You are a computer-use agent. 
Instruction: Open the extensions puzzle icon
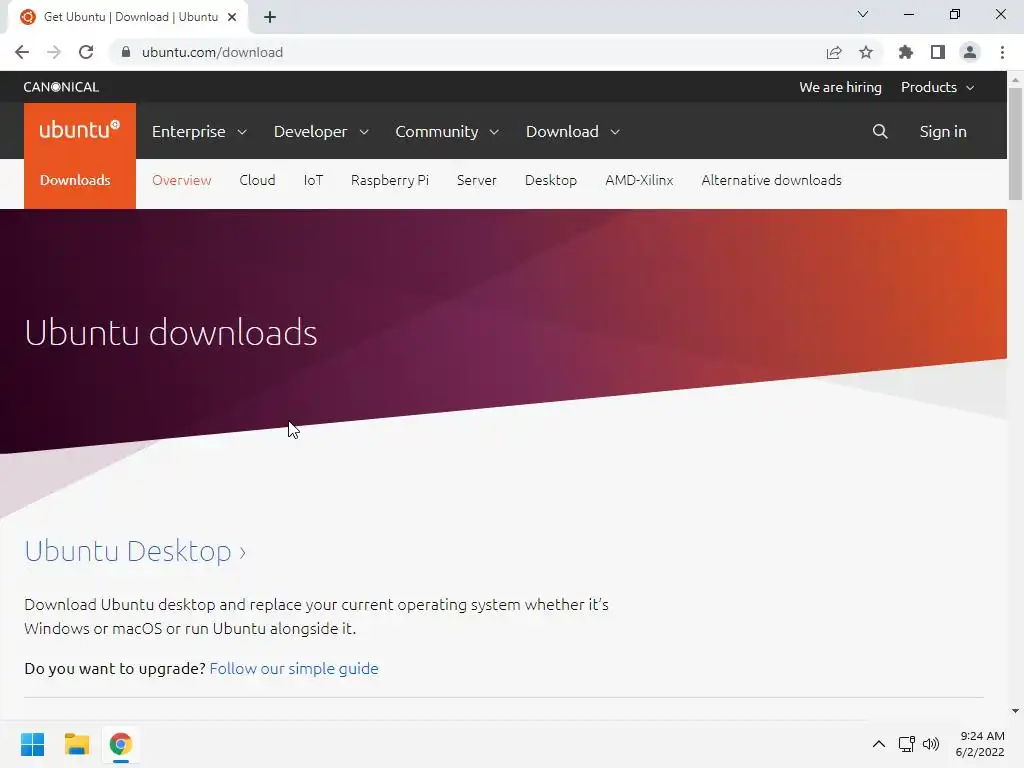tap(906, 52)
